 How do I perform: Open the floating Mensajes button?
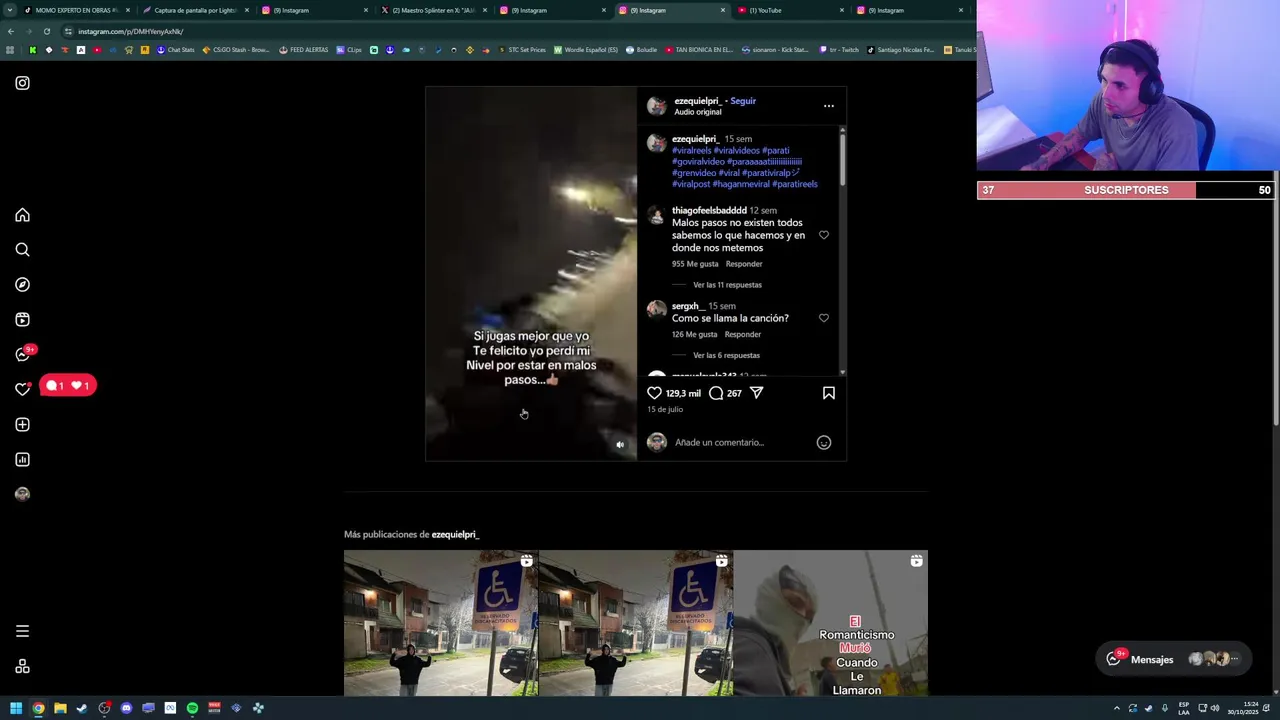tap(1173, 659)
